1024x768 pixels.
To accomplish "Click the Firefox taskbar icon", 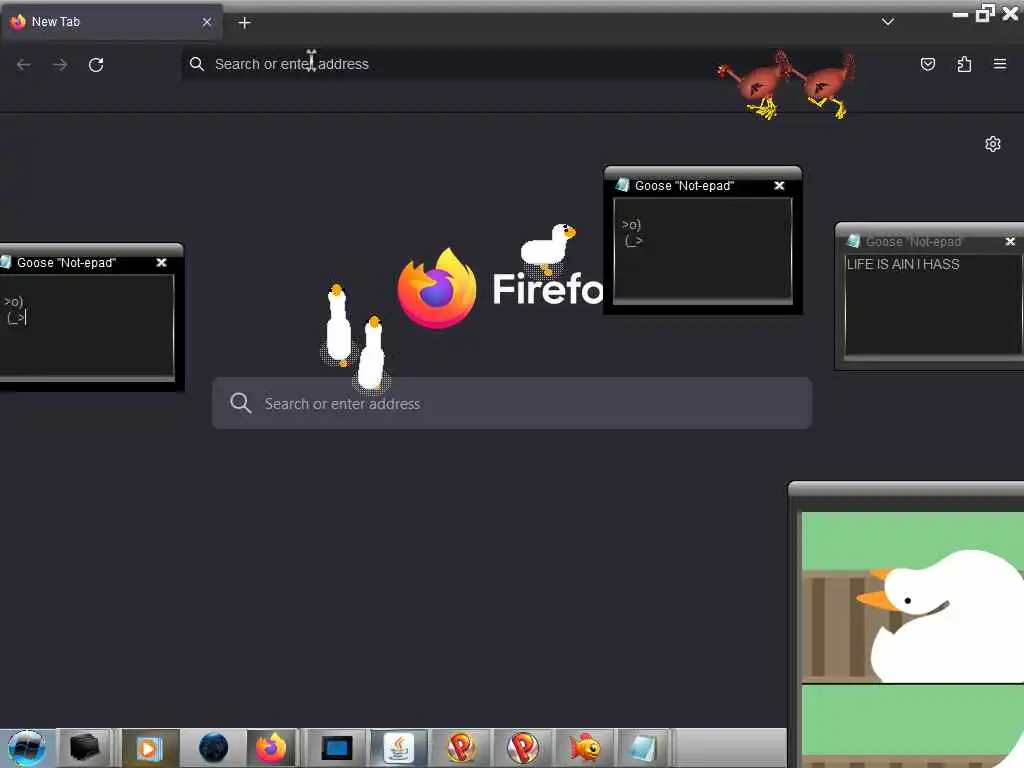I will 271,748.
